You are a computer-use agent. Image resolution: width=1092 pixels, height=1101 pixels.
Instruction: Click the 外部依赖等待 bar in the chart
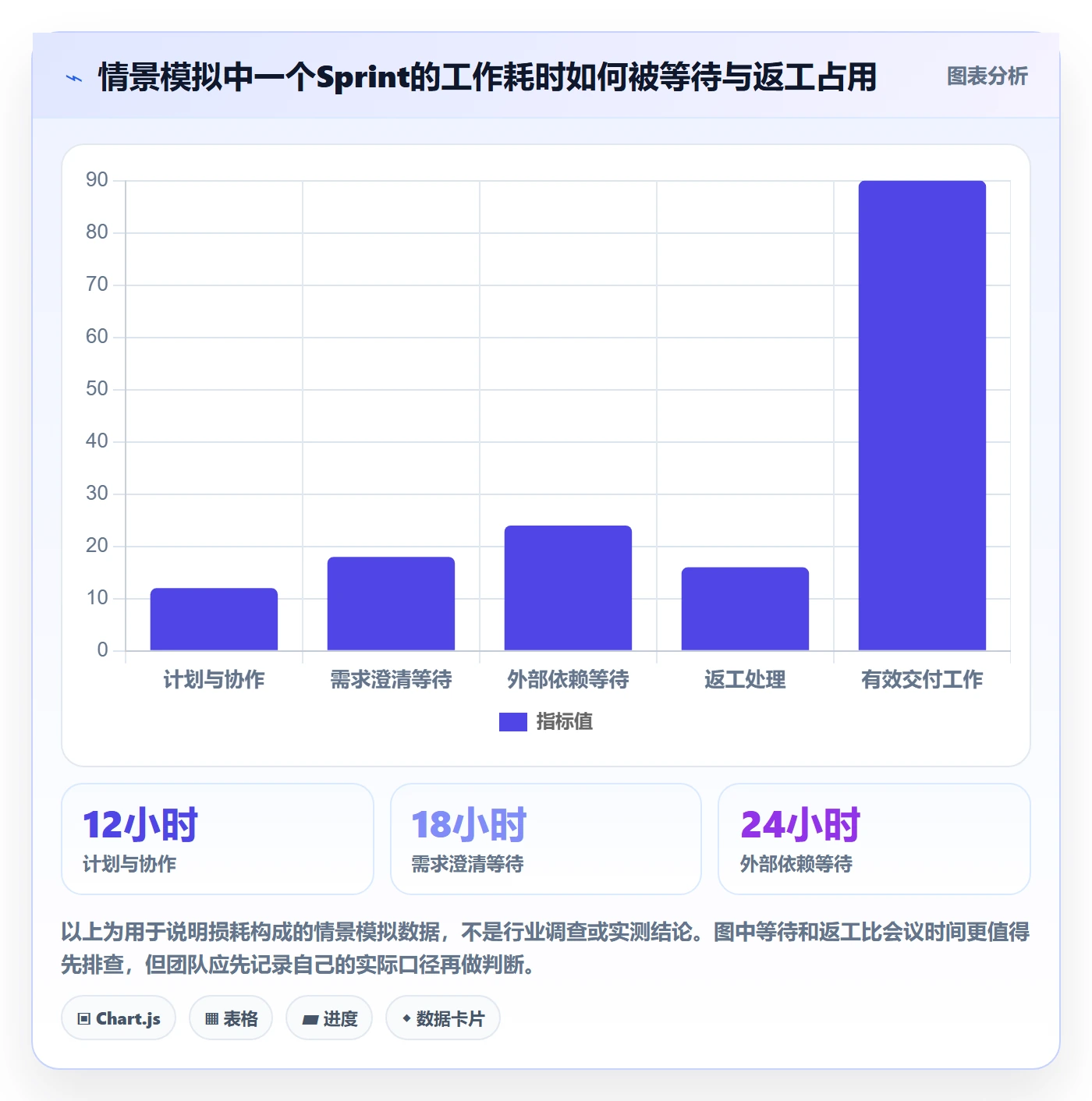point(568,588)
